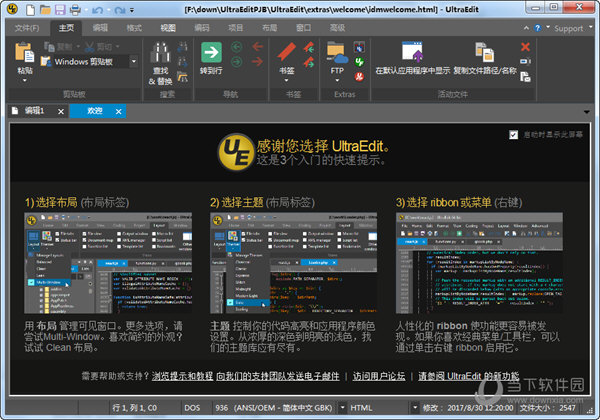Go back using green circled left arrow

237,47
